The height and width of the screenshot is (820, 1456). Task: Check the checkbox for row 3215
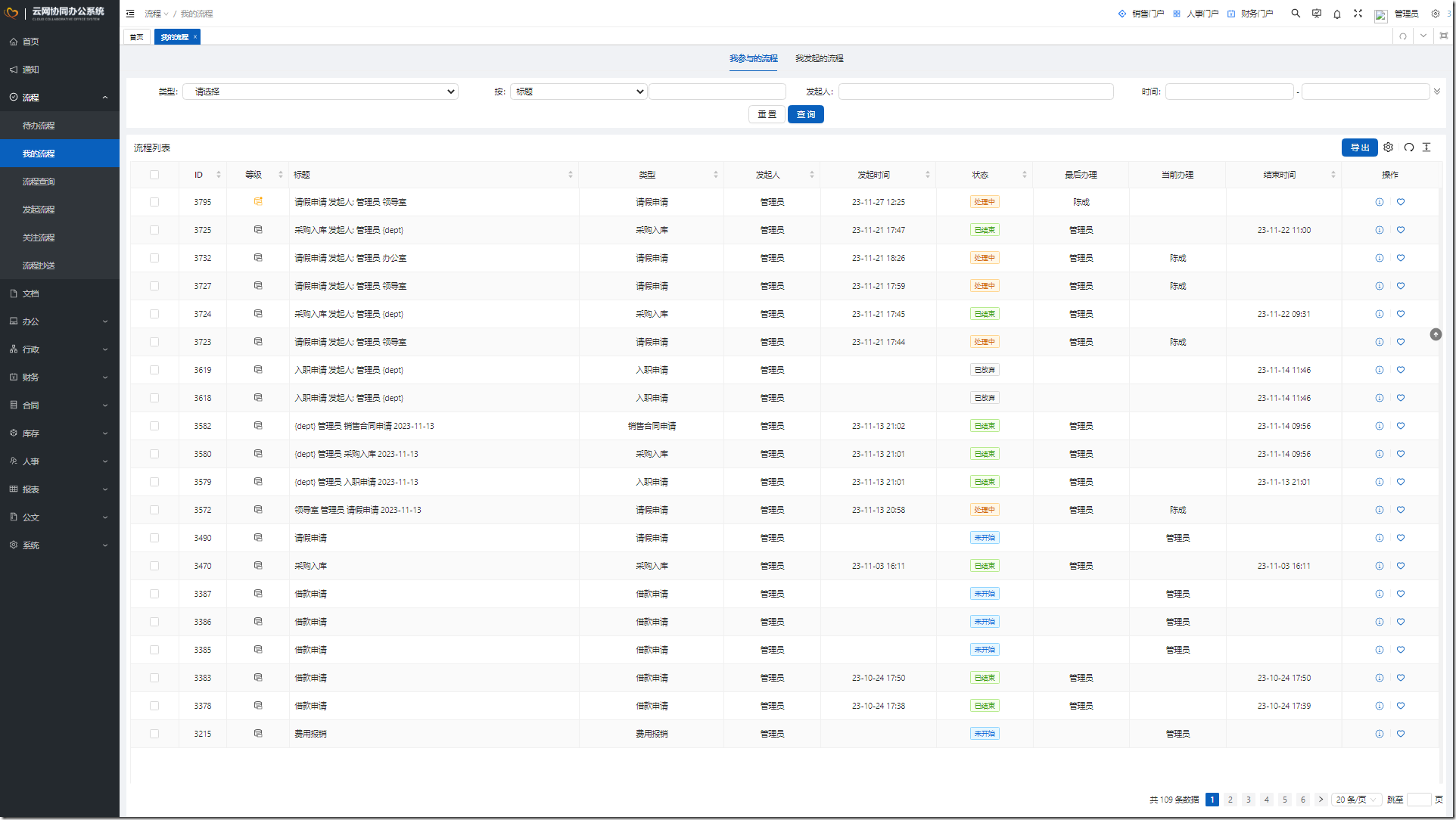154,734
